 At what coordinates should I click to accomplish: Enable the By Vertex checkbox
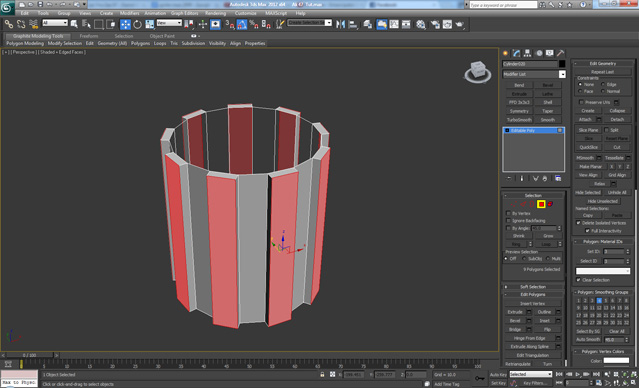[x=508, y=213]
